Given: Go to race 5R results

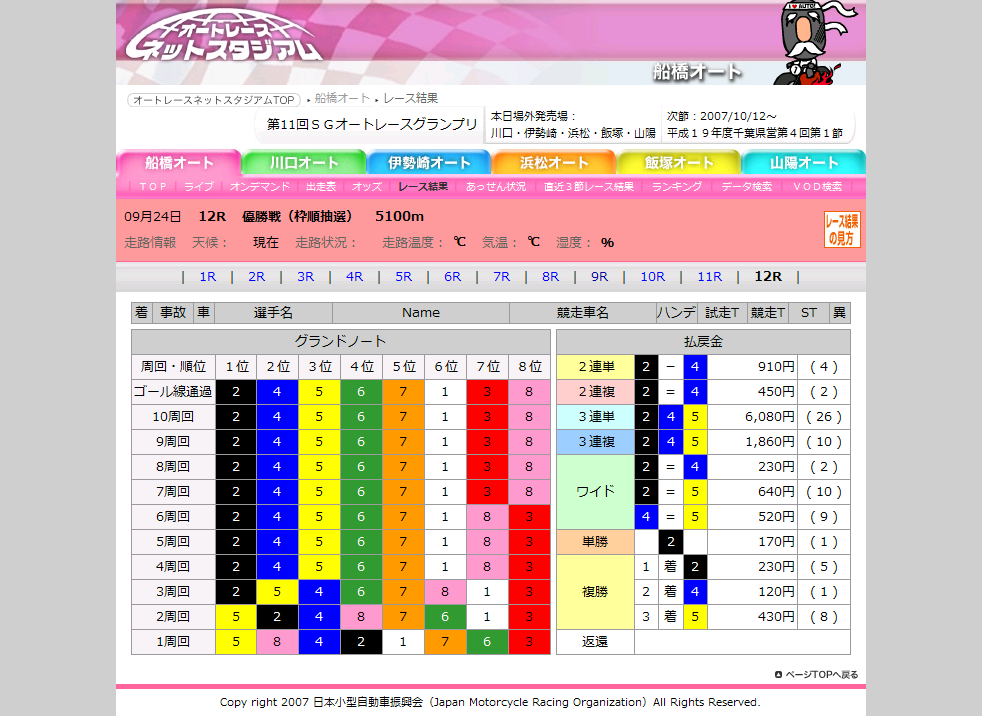Looking at the screenshot, I should point(404,277).
